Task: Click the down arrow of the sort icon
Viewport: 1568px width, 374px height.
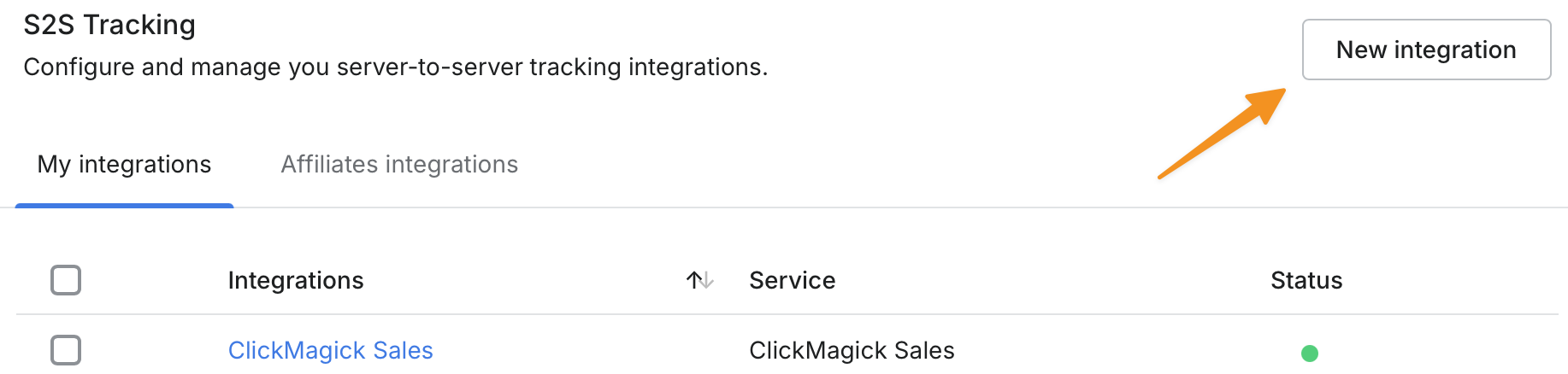Action: pyautogui.click(x=707, y=280)
